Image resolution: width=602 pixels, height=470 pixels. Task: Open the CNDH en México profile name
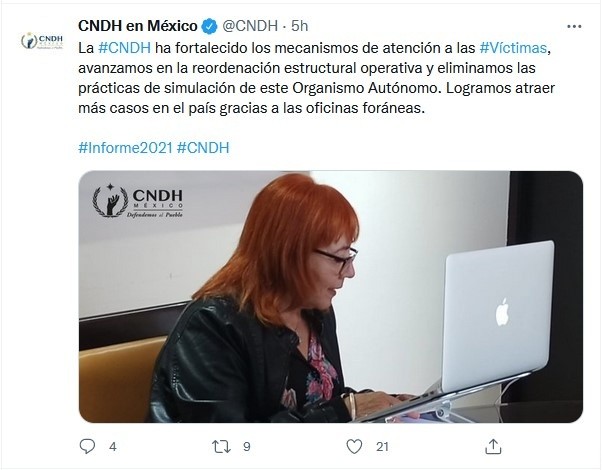pos(138,26)
